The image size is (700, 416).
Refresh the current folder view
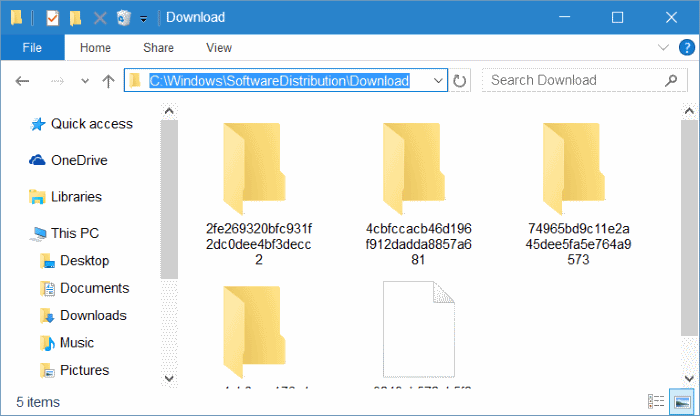click(x=460, y=81)
